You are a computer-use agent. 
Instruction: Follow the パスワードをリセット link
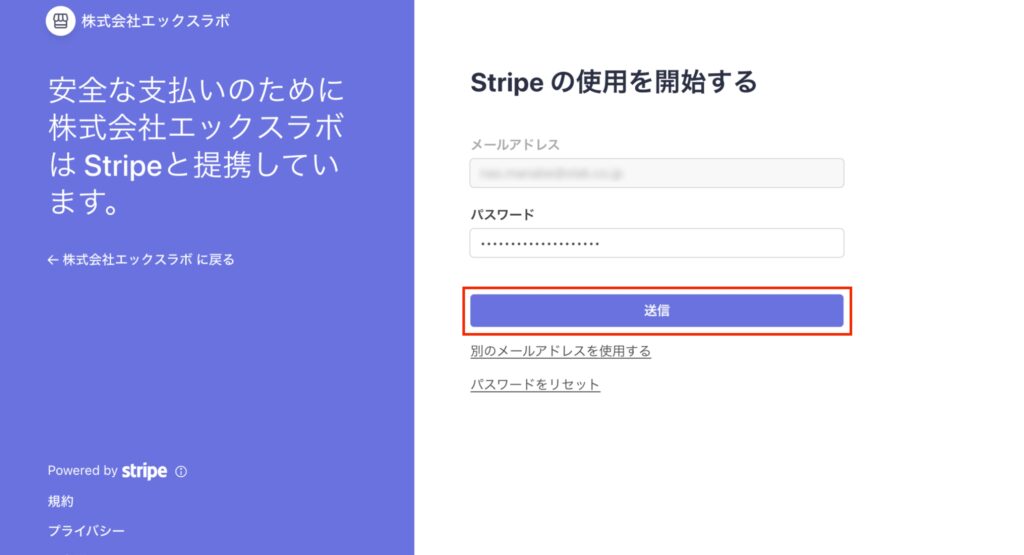pos(535,384)
